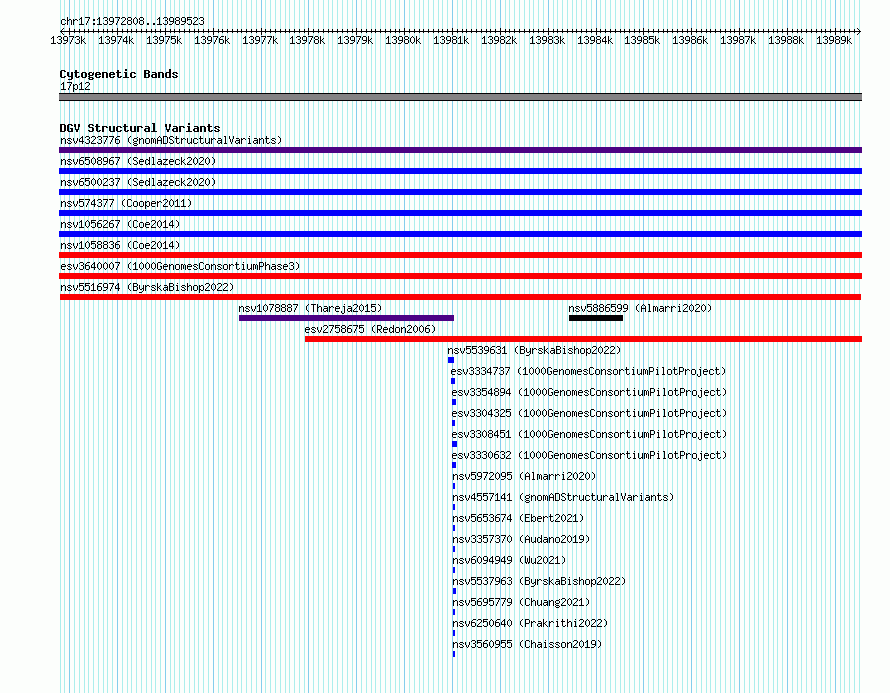
Task: Open nsv3357370 (Audano2019) label
Action: click(521, 539)
